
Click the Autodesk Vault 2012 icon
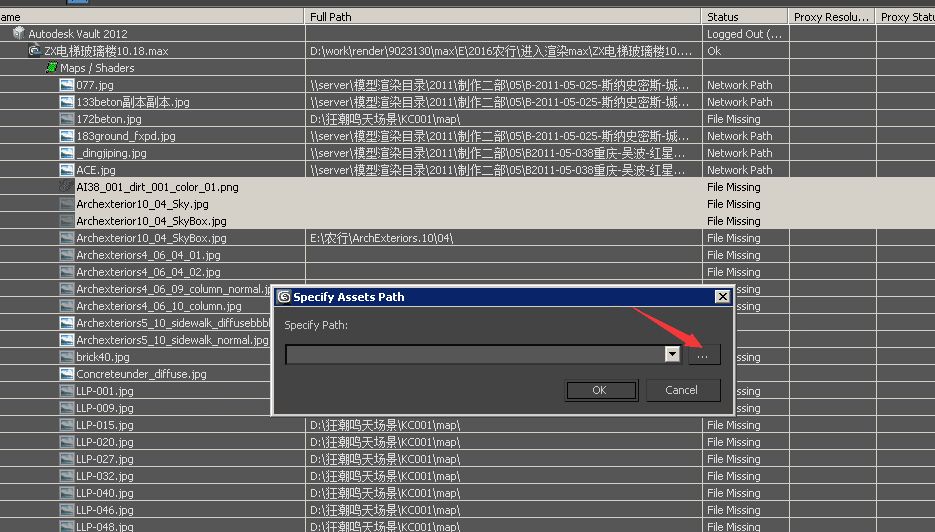(18, 34)
